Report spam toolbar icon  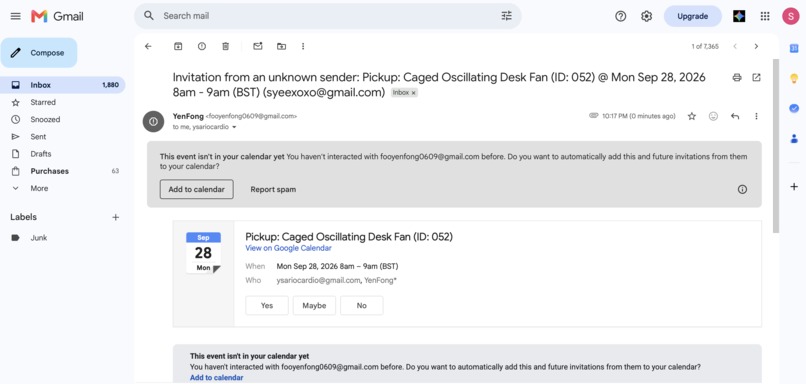[x=202, y=46]
